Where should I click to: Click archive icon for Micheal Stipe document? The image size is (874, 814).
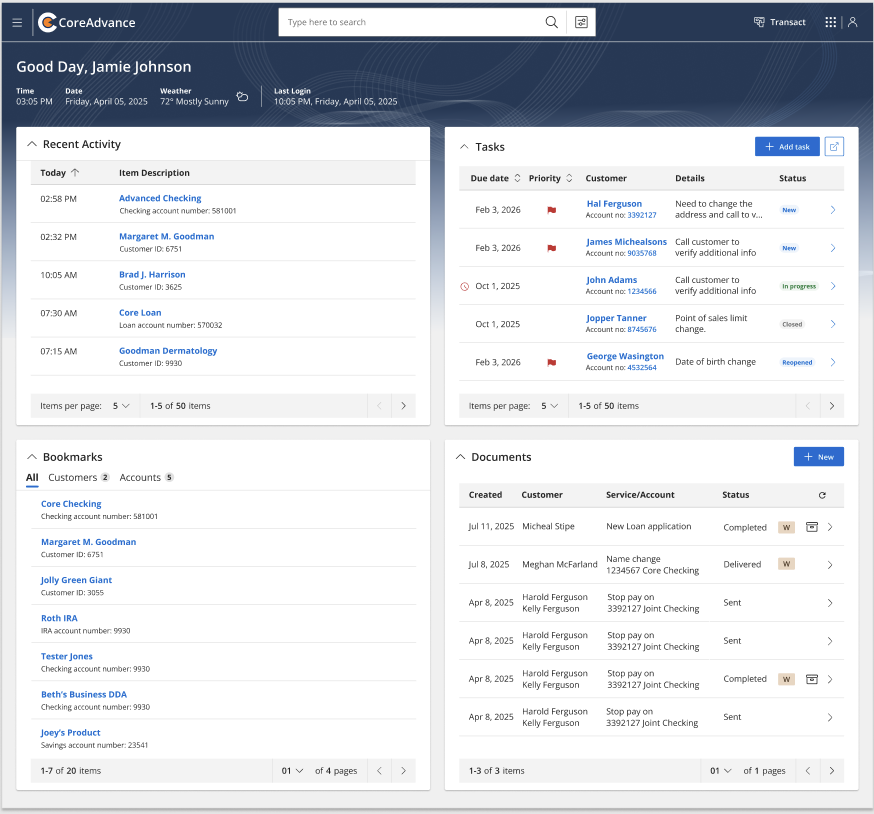click(x=812, y=527)
